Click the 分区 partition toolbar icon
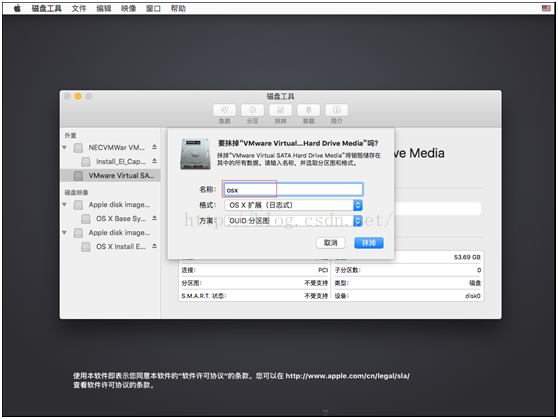The height and width of the screenshot is (419, 558). pos(252,110)
